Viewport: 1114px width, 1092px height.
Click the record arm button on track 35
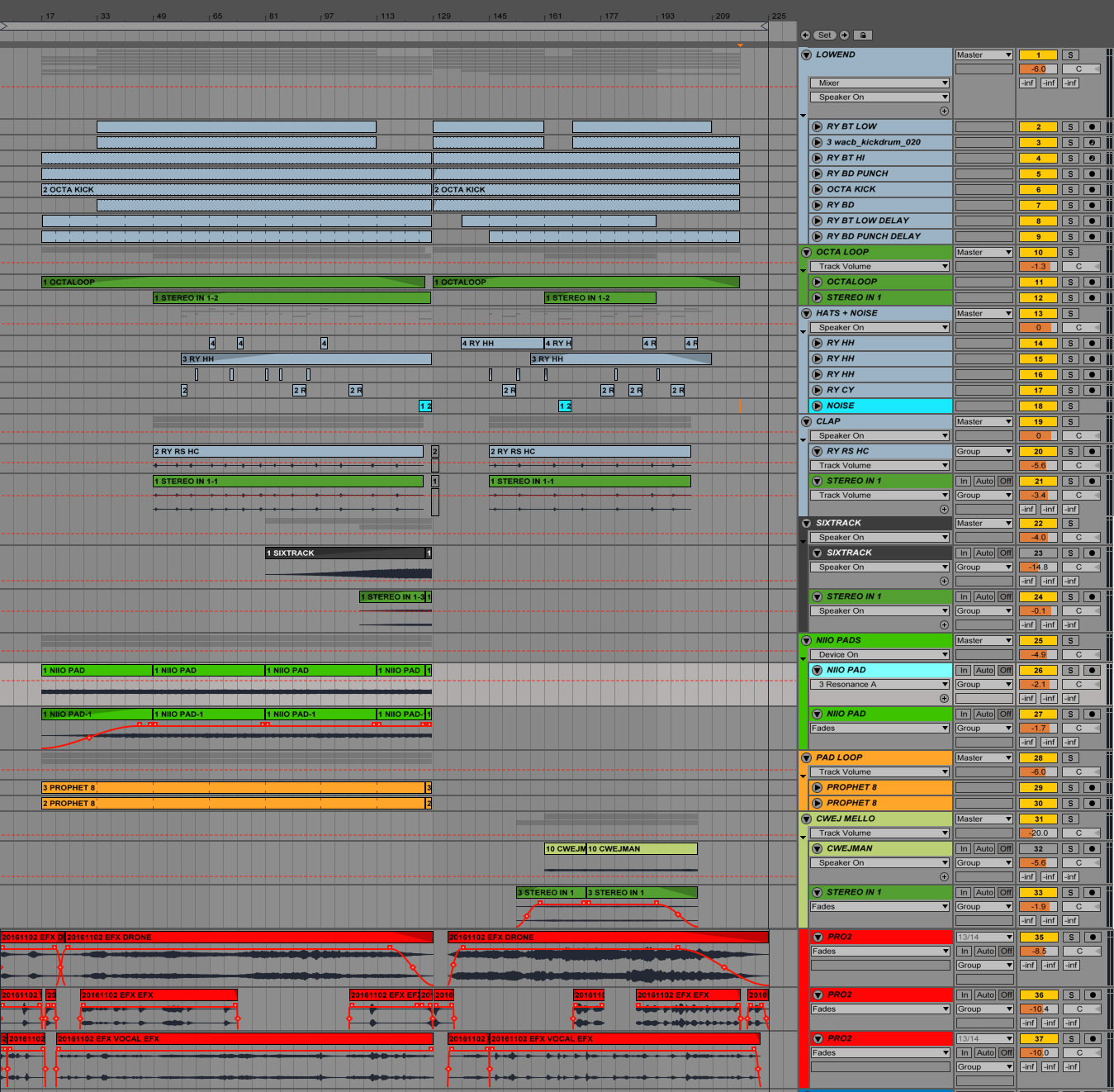[1092, 938]
